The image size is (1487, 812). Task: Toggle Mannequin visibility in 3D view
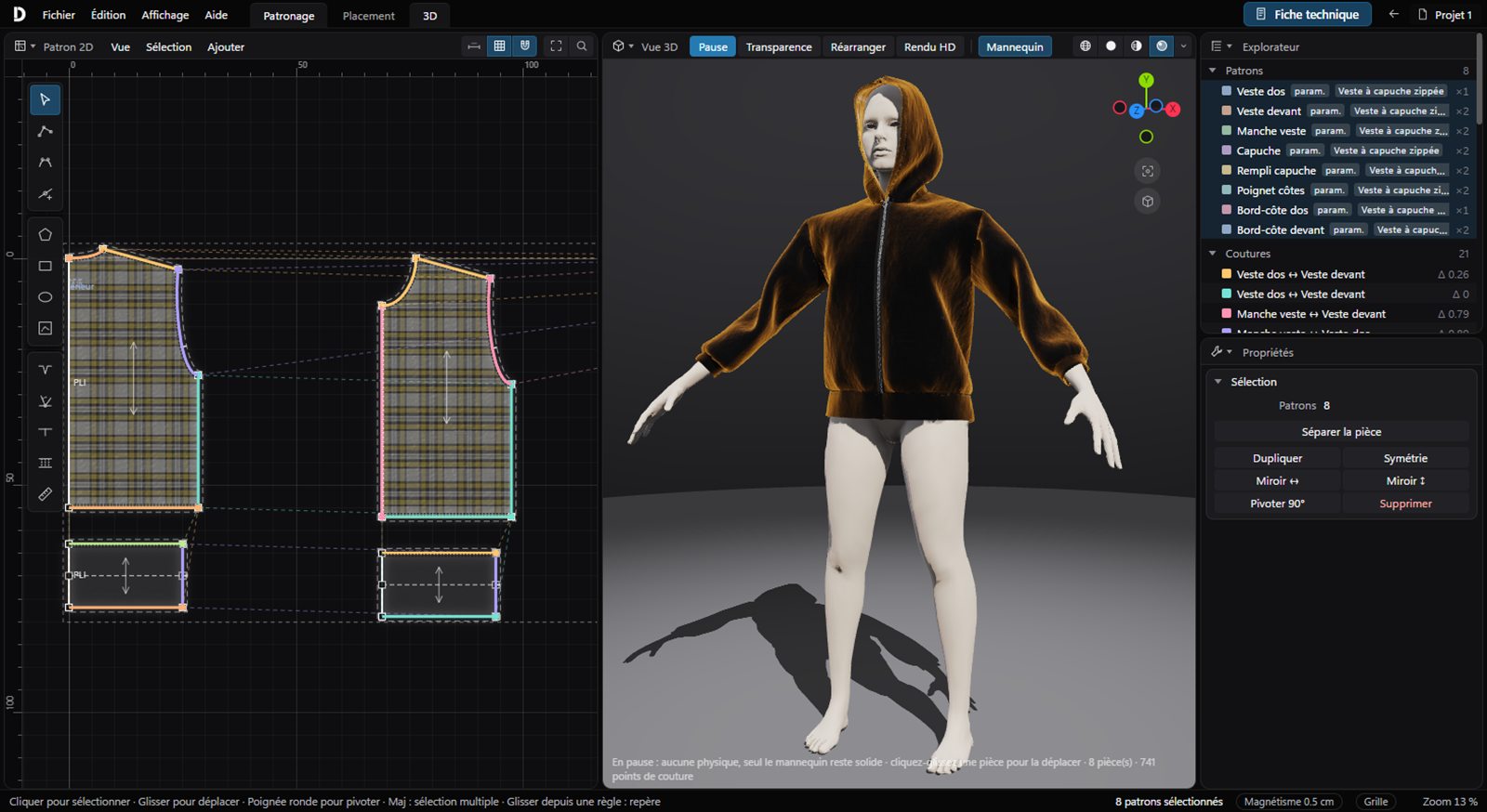(1015, 46)
